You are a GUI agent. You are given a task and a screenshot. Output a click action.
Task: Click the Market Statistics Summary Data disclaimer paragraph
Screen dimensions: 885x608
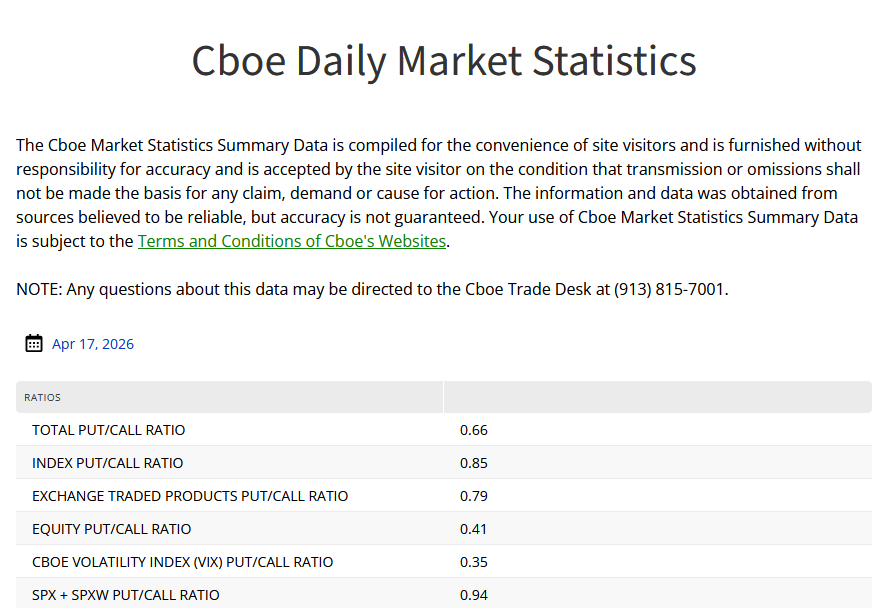click(x=438, y=193)
